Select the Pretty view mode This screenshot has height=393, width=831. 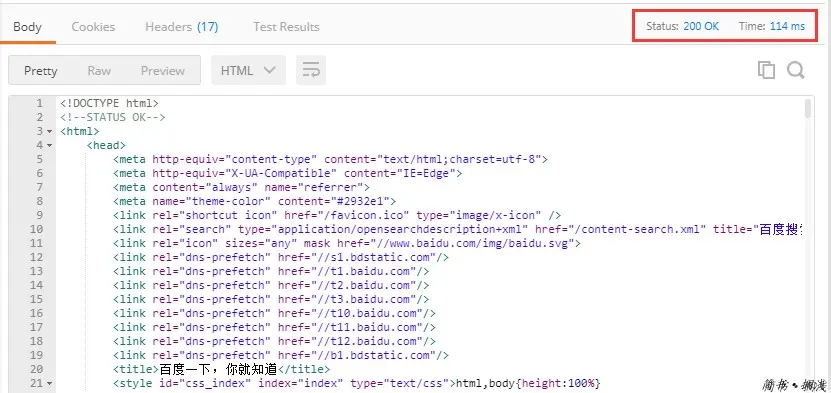click(41, 70)
